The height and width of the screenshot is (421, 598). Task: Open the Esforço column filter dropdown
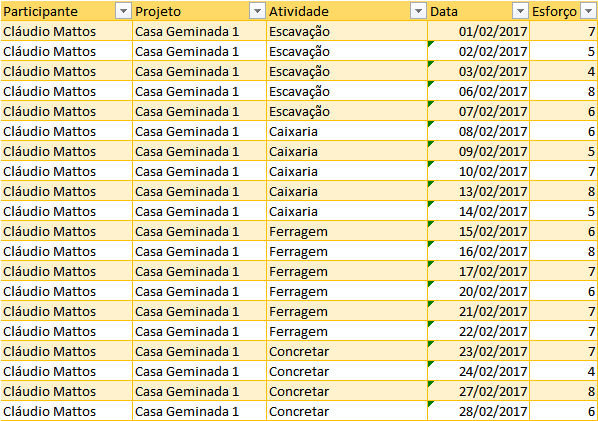click(x=588, y=11)
